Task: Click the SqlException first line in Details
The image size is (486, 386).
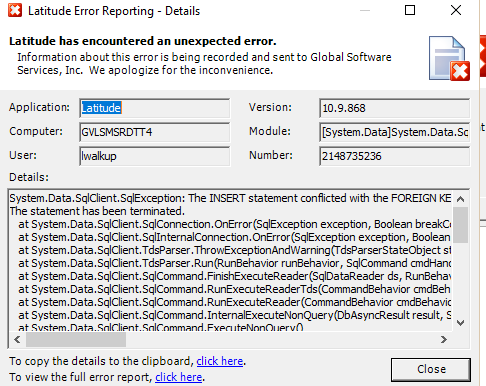Action: [230, 198]
